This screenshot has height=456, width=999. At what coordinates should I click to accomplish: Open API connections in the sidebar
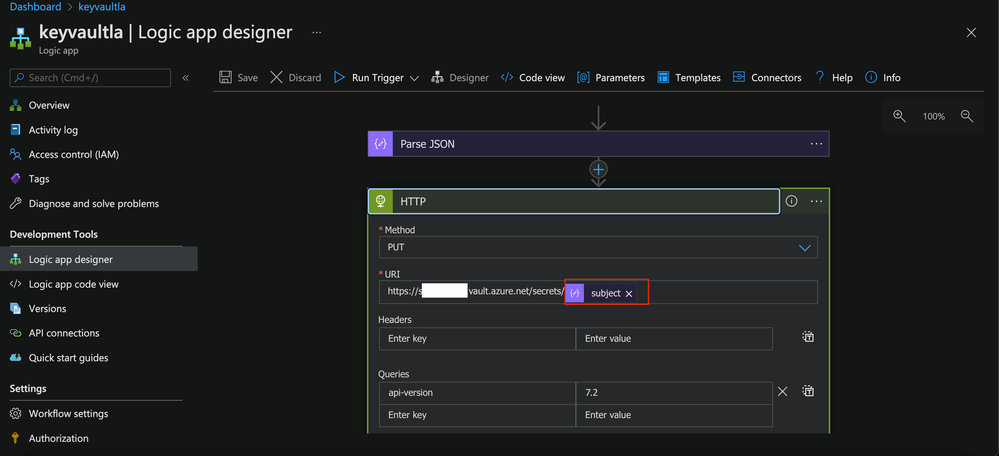tap(64, 333)
